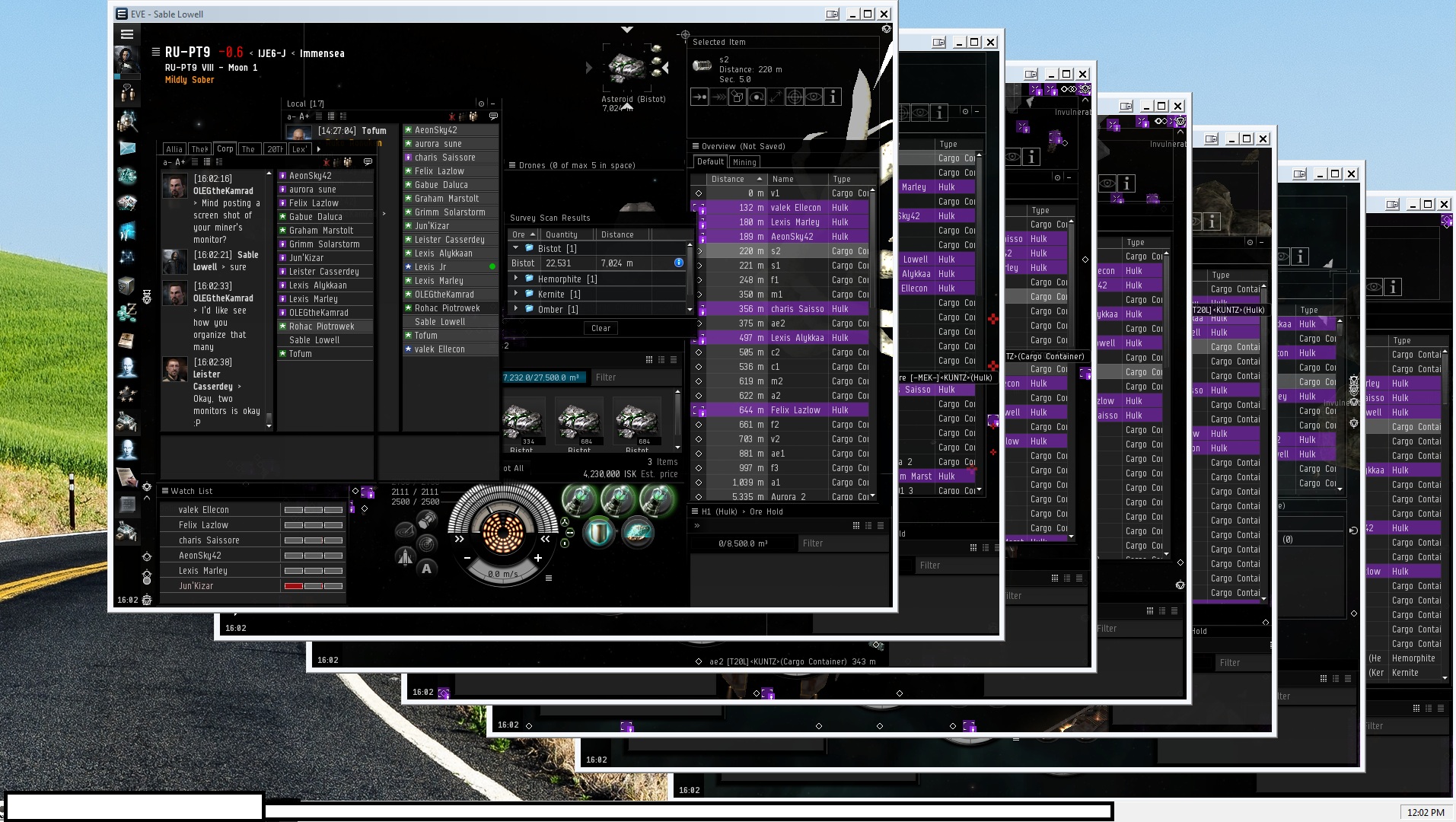This screenshot has height=822, width=1456.
Task: Click the cargo hold Filter field
Action: 636,378
